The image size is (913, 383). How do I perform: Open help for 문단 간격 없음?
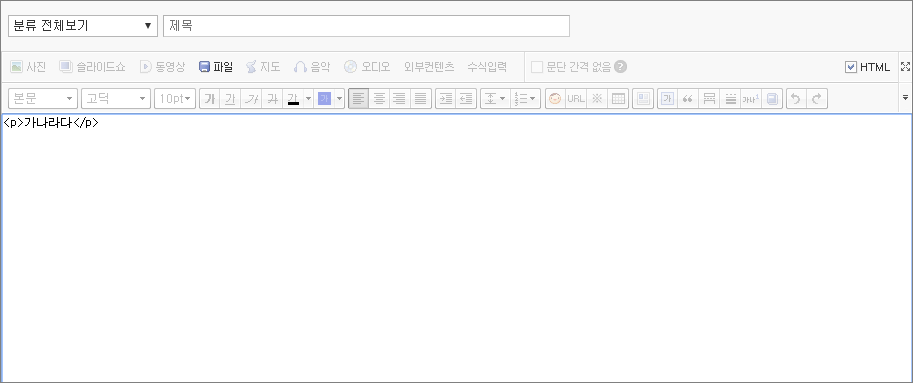coord(621,67)
